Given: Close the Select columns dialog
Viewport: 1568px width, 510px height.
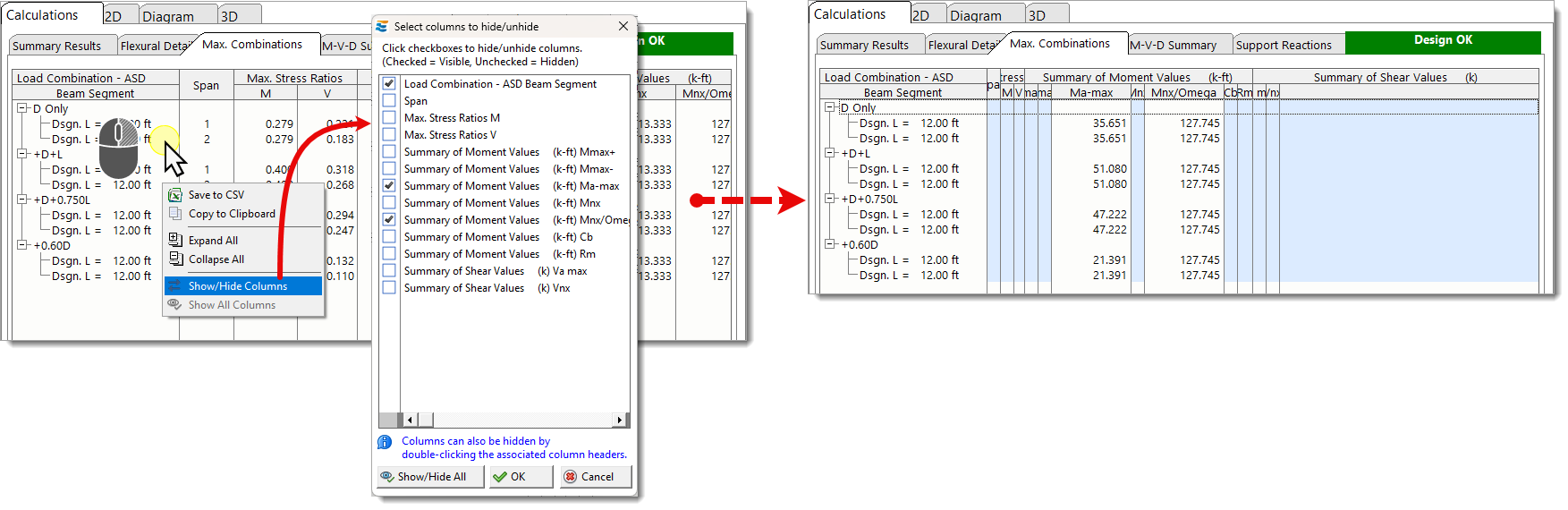Looking at the screenshot, I should tap(623, 27).
